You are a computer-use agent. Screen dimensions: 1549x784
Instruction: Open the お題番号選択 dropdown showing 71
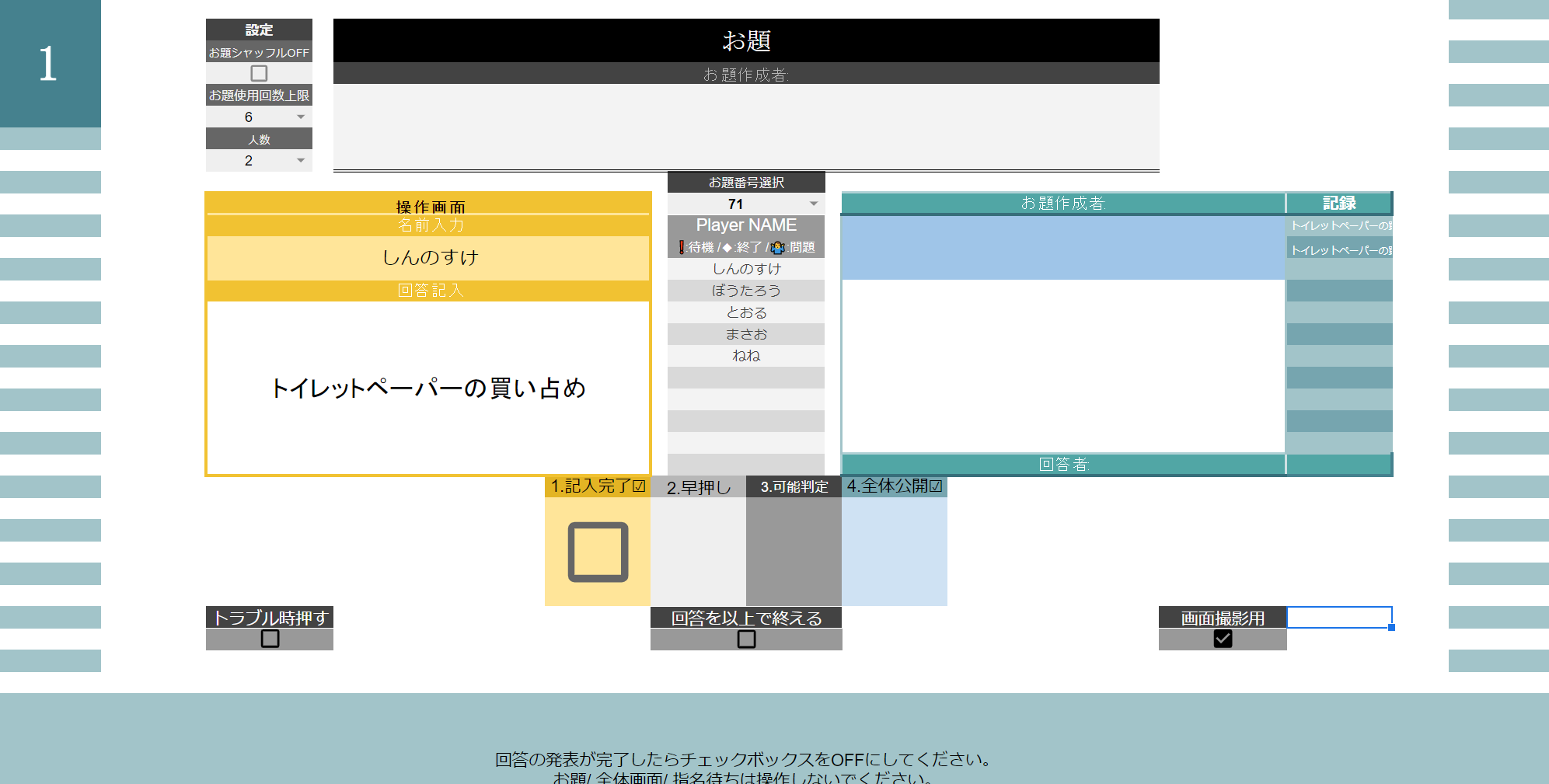pyautogui.click(x=814, y=204)
